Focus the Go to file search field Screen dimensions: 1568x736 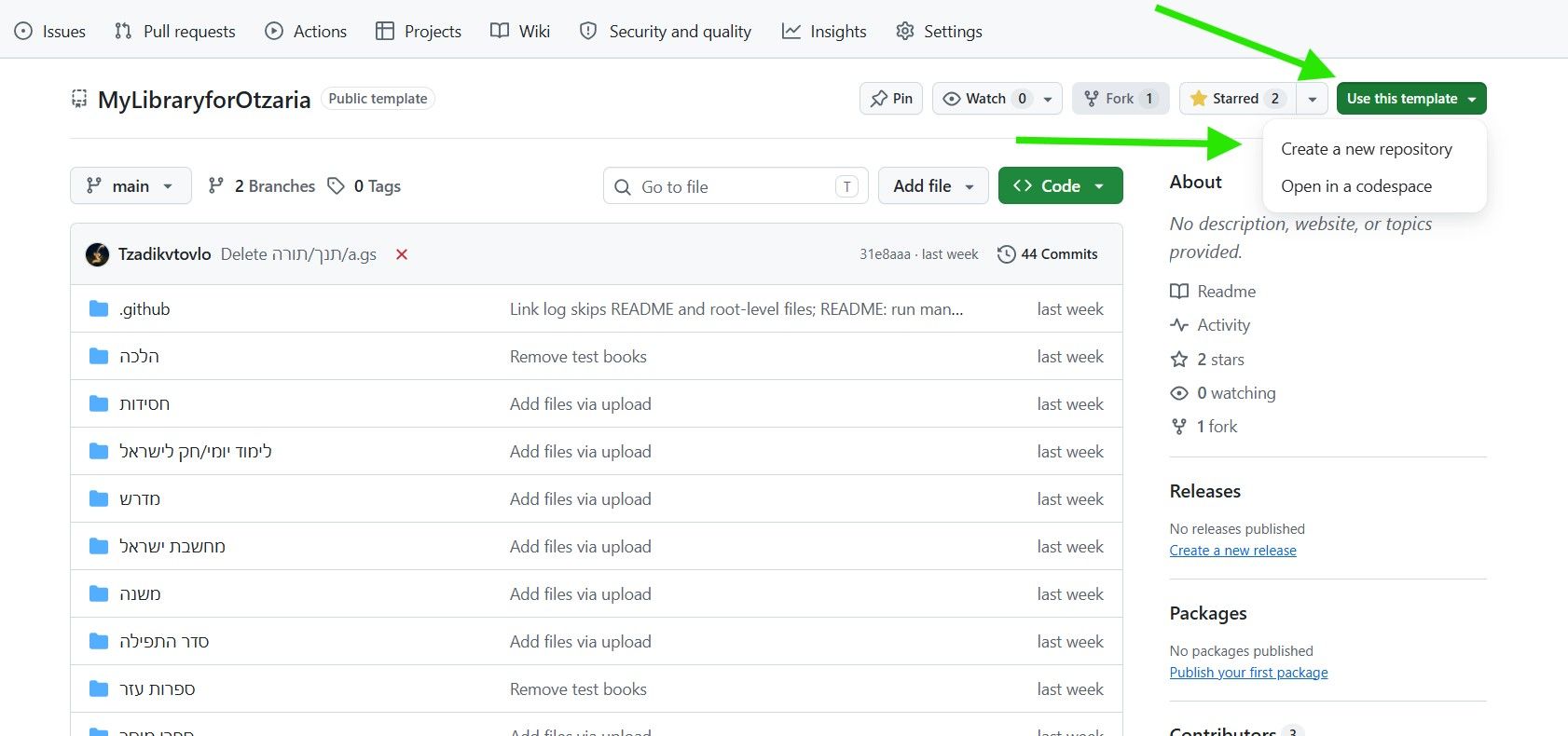[x=736, y=186]
